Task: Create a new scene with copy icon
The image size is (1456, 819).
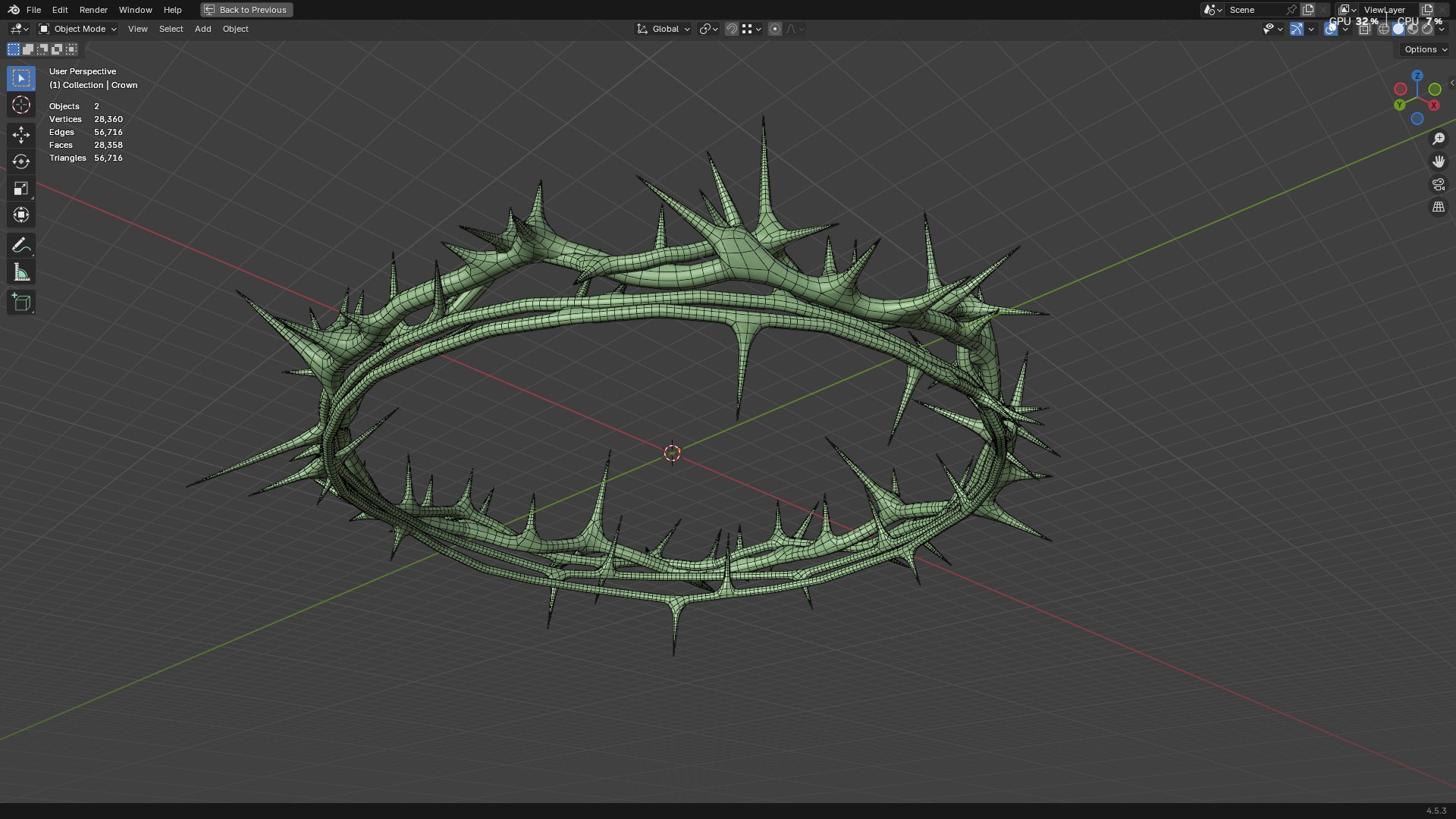Action: [1308, 10]
